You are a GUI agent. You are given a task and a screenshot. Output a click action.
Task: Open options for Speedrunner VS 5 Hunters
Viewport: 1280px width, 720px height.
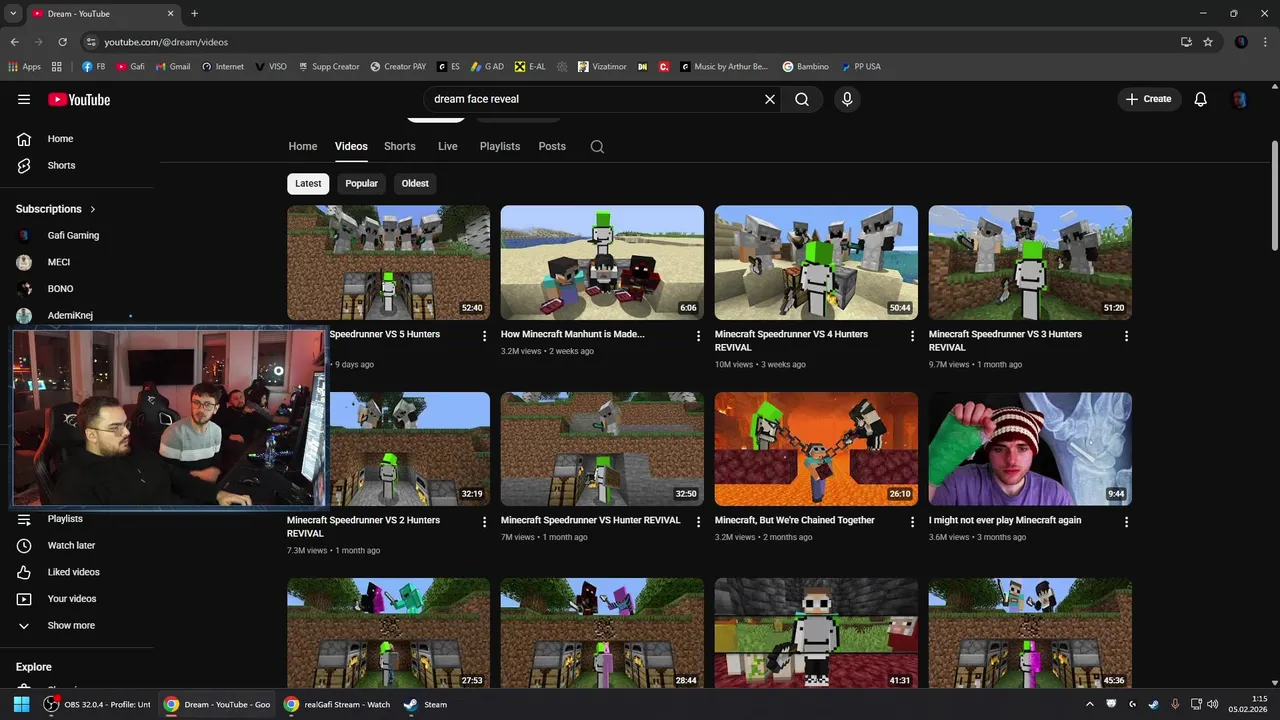[x=485, y=336]
